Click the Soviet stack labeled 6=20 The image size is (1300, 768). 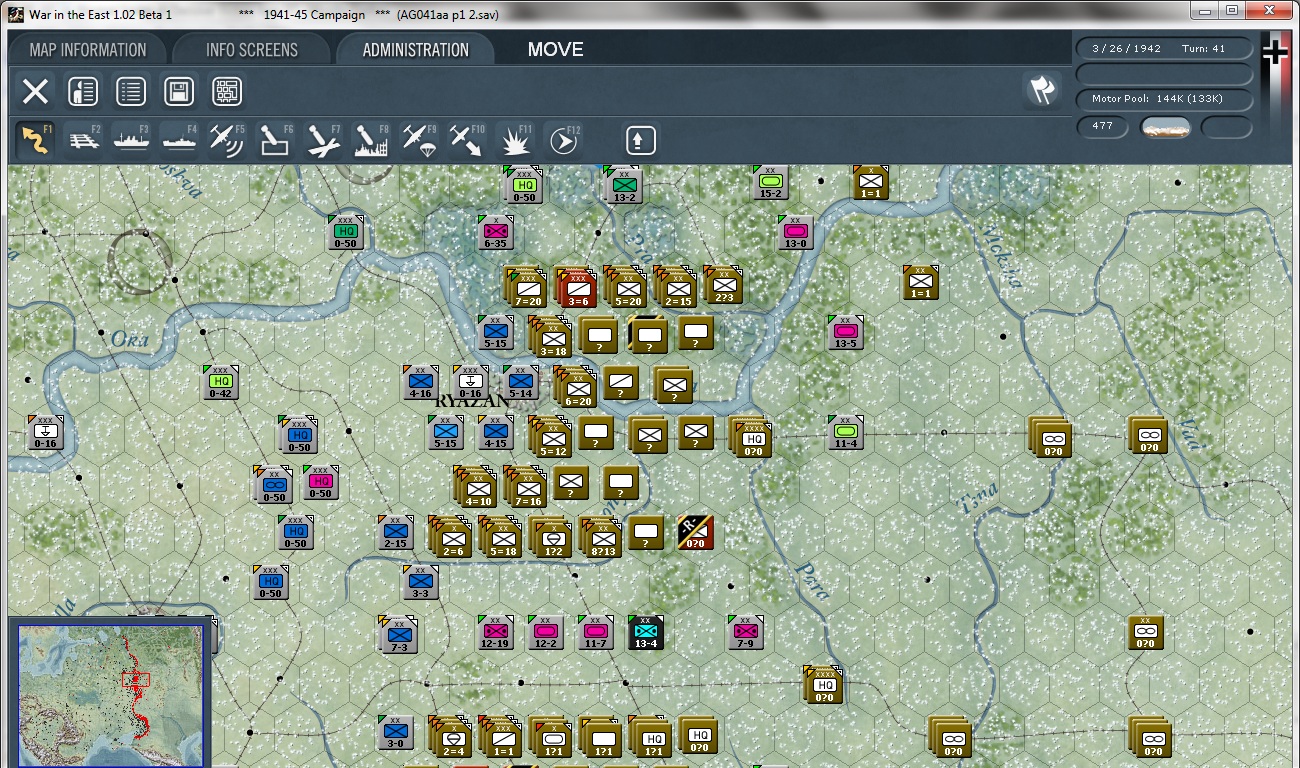point(576,387)
